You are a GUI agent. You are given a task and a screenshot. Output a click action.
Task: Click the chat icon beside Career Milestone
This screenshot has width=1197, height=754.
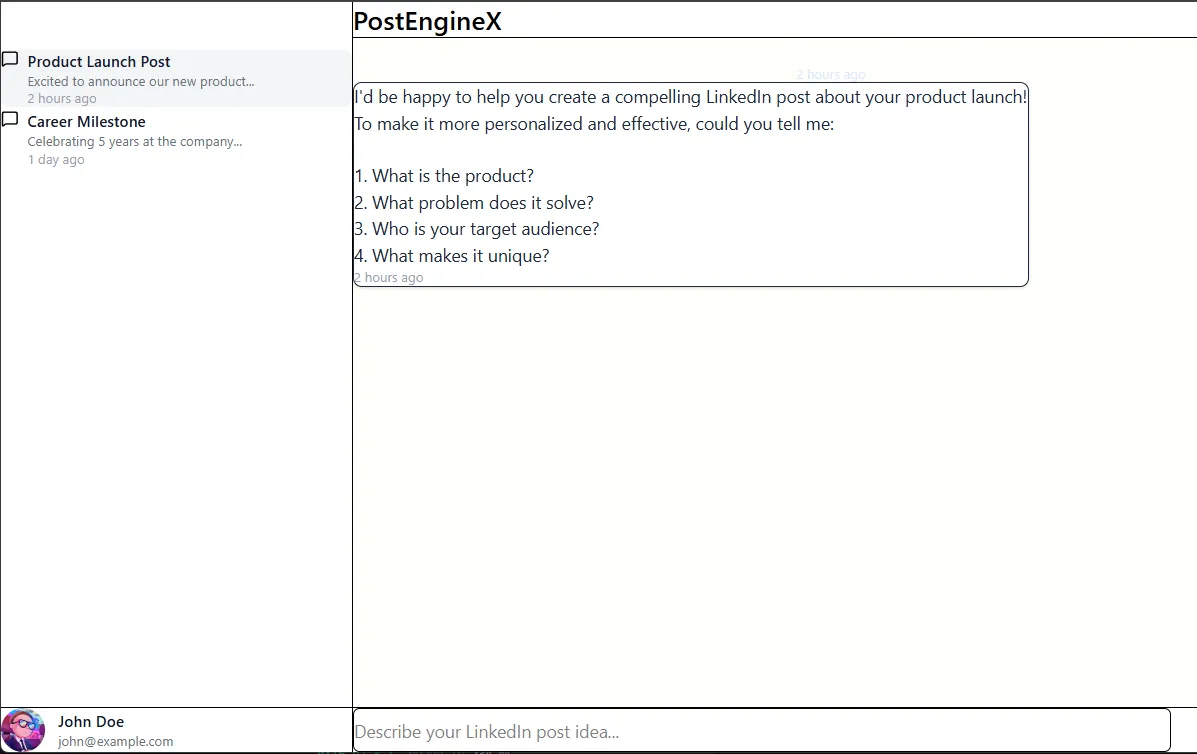(x=10, y=120)
